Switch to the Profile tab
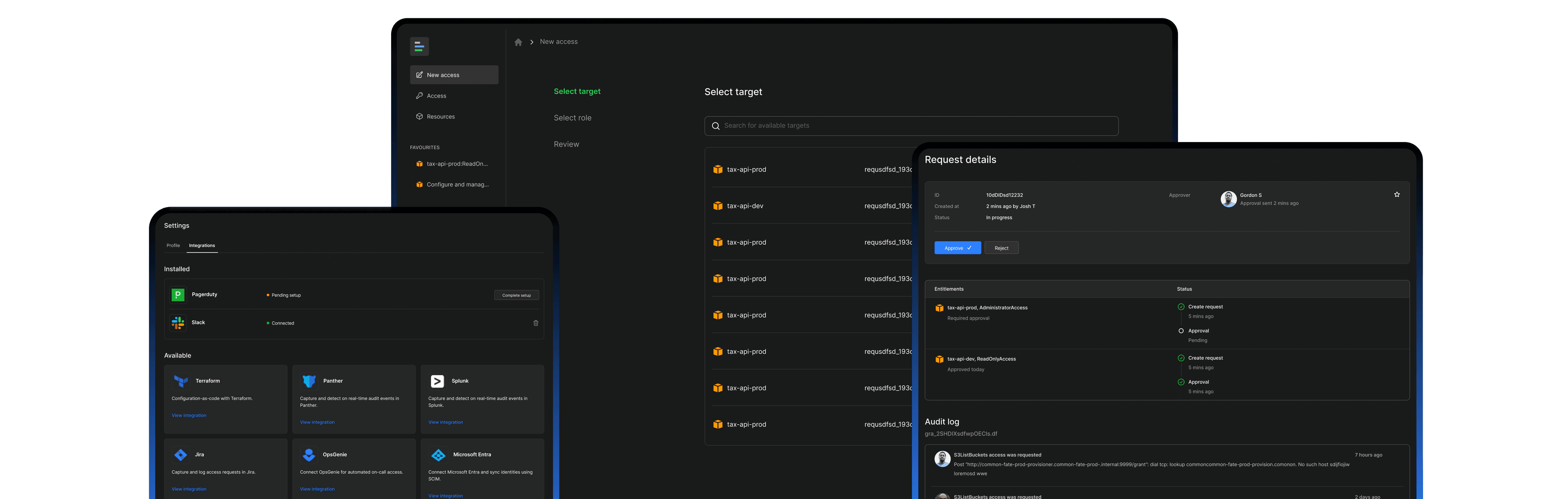Image resolution: width=1568 pixels, height=499 pixels. click(173, 246)
